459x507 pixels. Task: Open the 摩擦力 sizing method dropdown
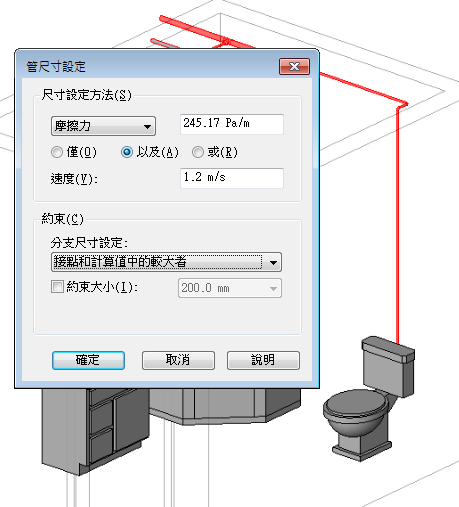coord(103,126)
